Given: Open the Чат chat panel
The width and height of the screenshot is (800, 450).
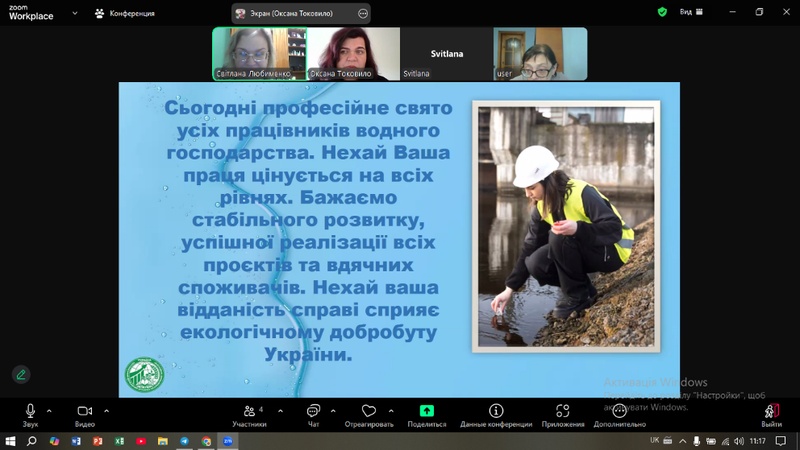Looking at the screenshot, I should point(313,415).
